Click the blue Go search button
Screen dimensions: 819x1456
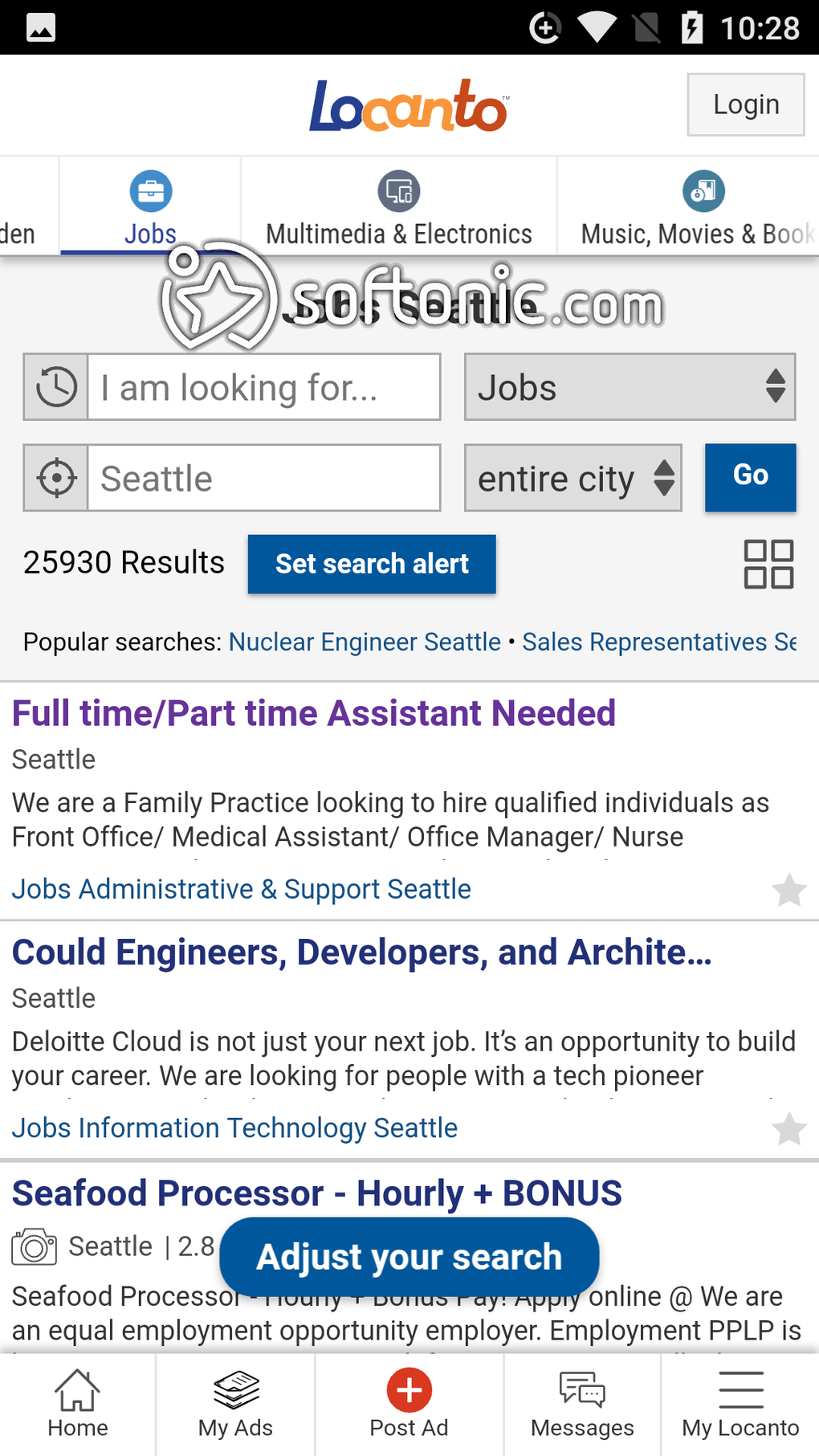pyautogui.click(x=750, y=477)
